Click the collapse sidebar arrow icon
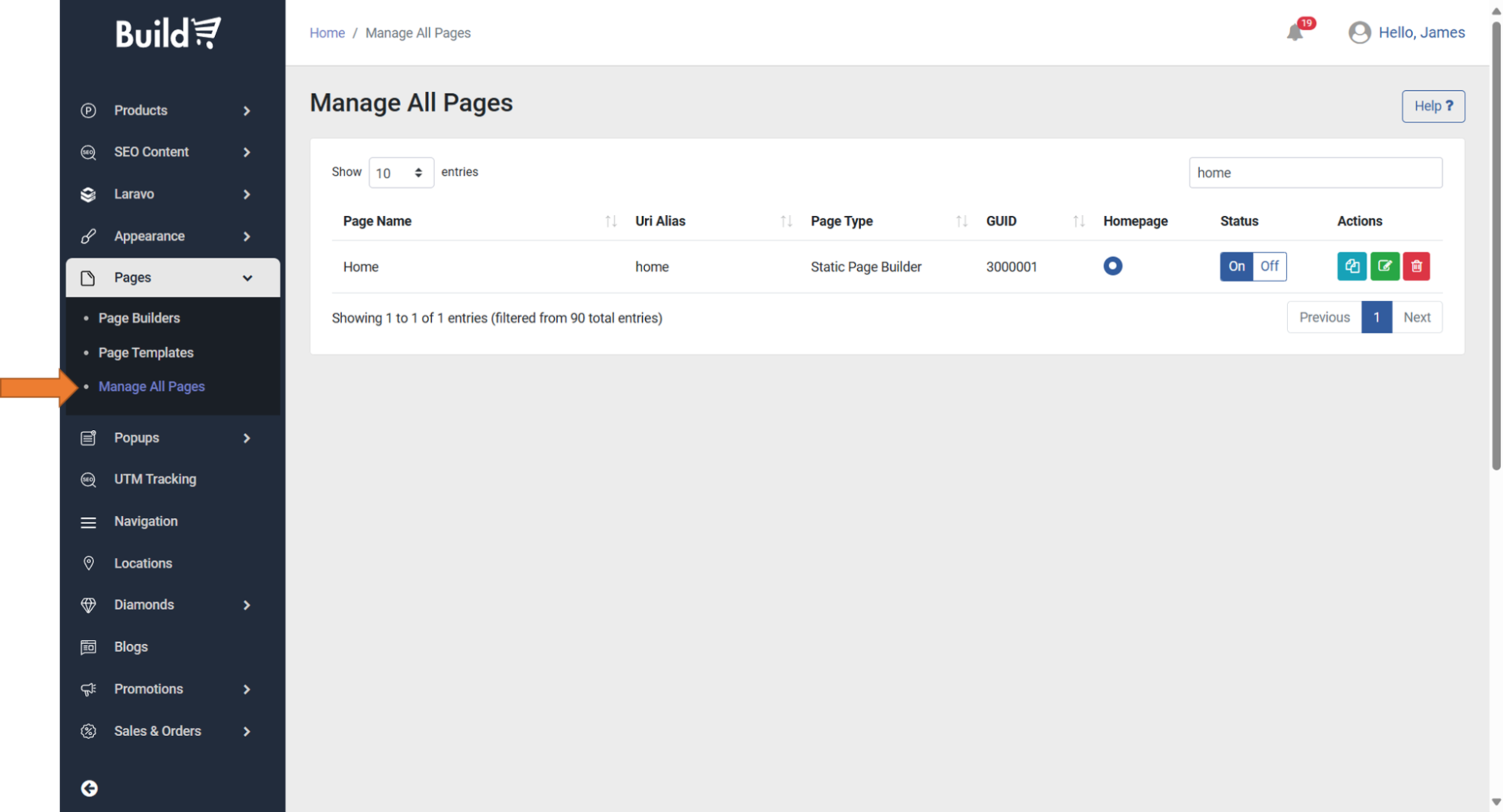1503x812 pixels. [x=89, y=788]
